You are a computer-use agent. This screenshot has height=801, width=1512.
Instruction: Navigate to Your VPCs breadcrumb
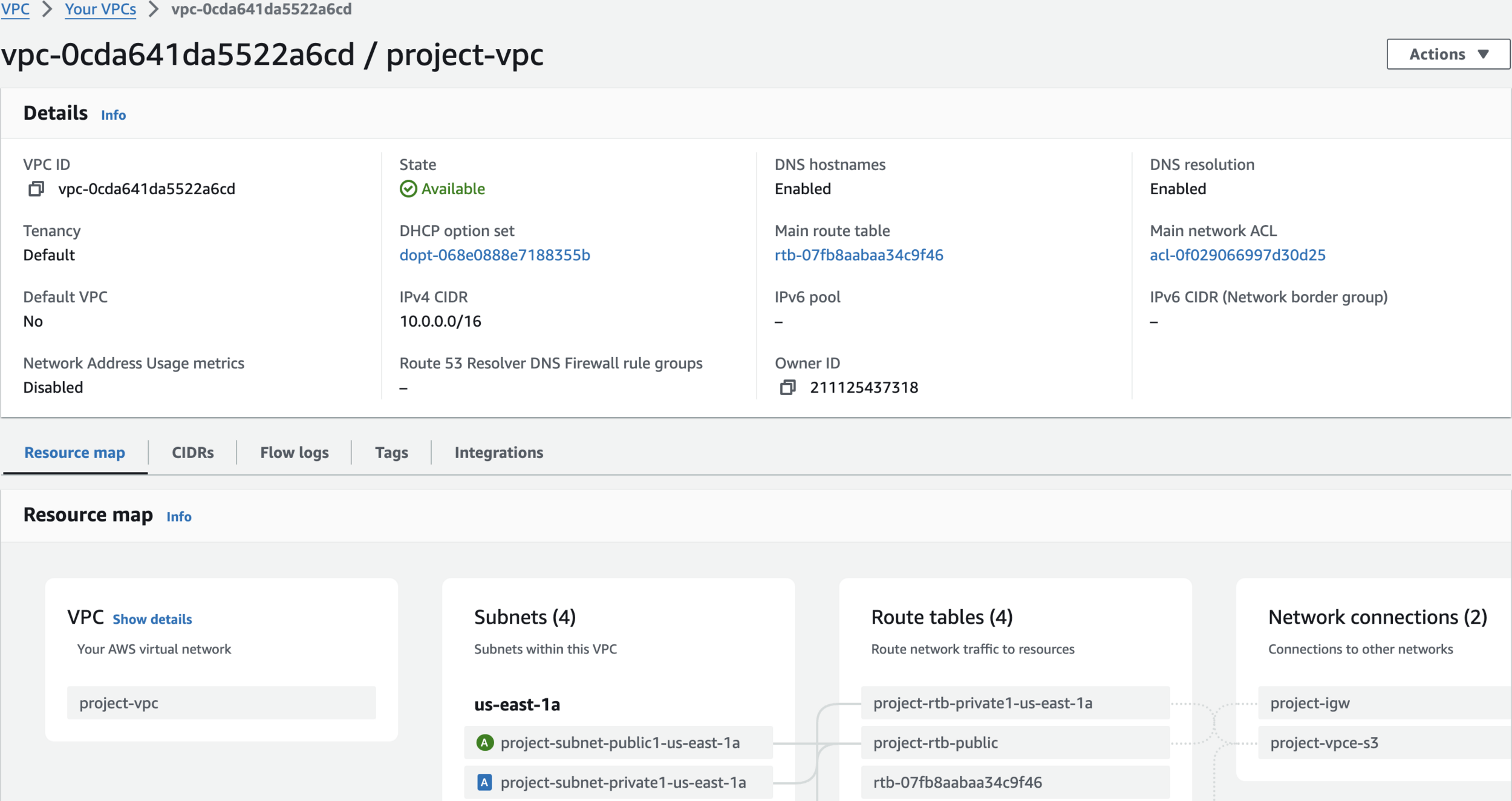pyautogui.click(x=100, y=10)
